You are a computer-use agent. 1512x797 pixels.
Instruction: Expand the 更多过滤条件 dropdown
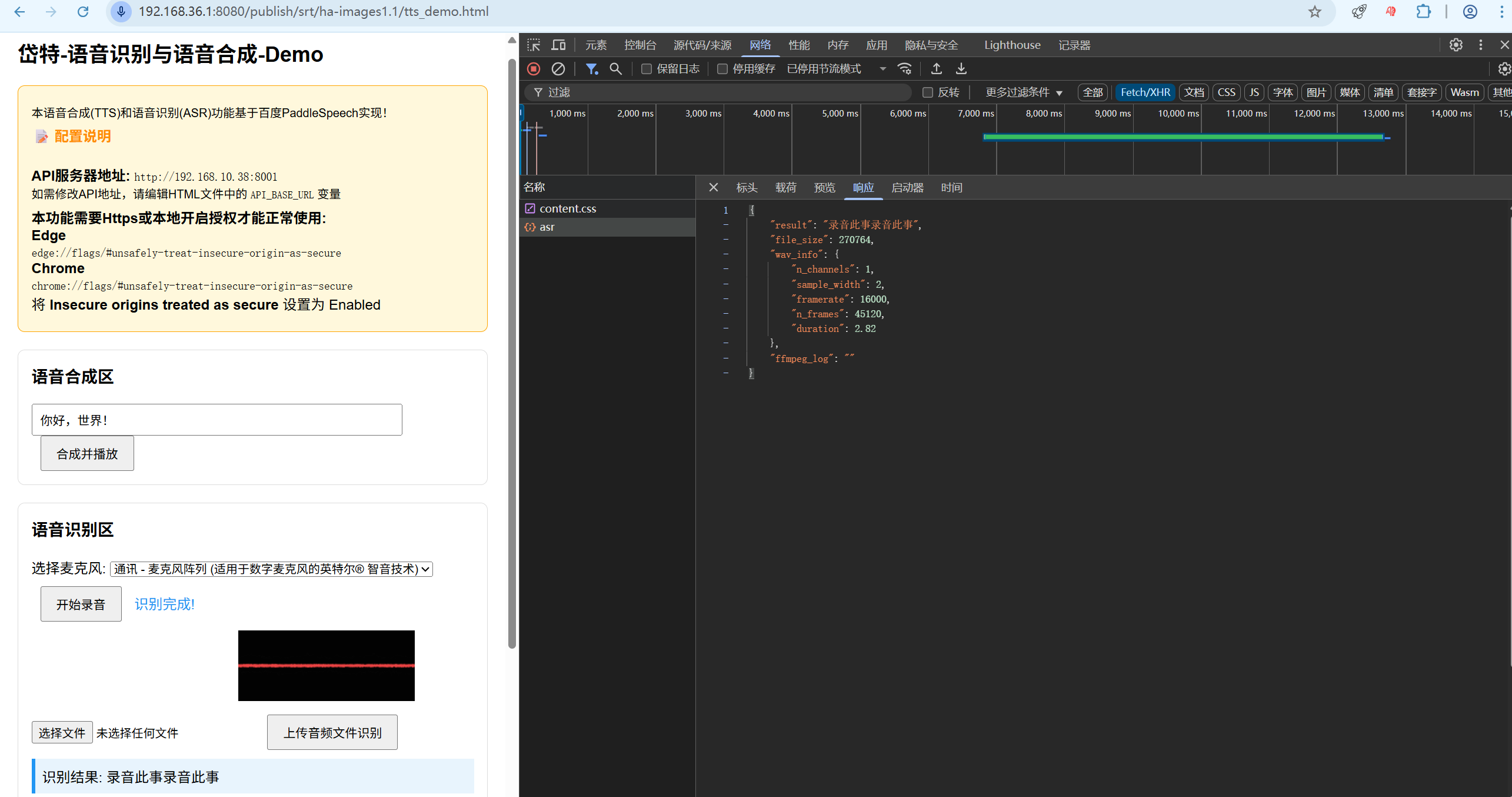[x=1024, y=92]
